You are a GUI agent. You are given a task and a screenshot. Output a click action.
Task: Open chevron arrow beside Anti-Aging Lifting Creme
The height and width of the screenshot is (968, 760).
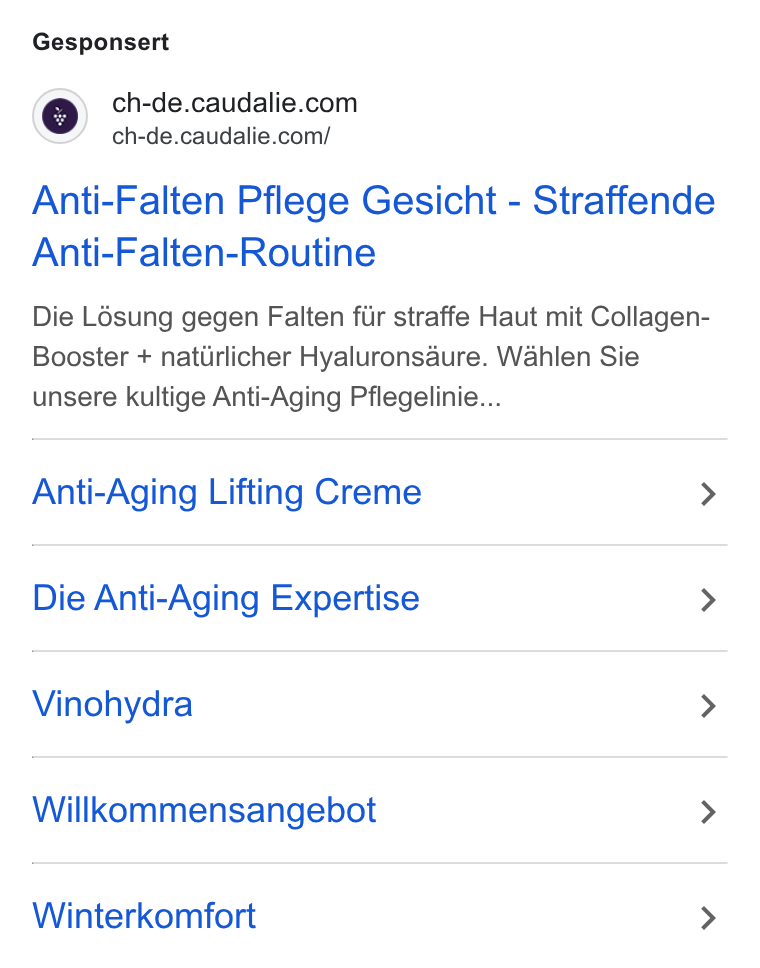[x=708, y=494]
